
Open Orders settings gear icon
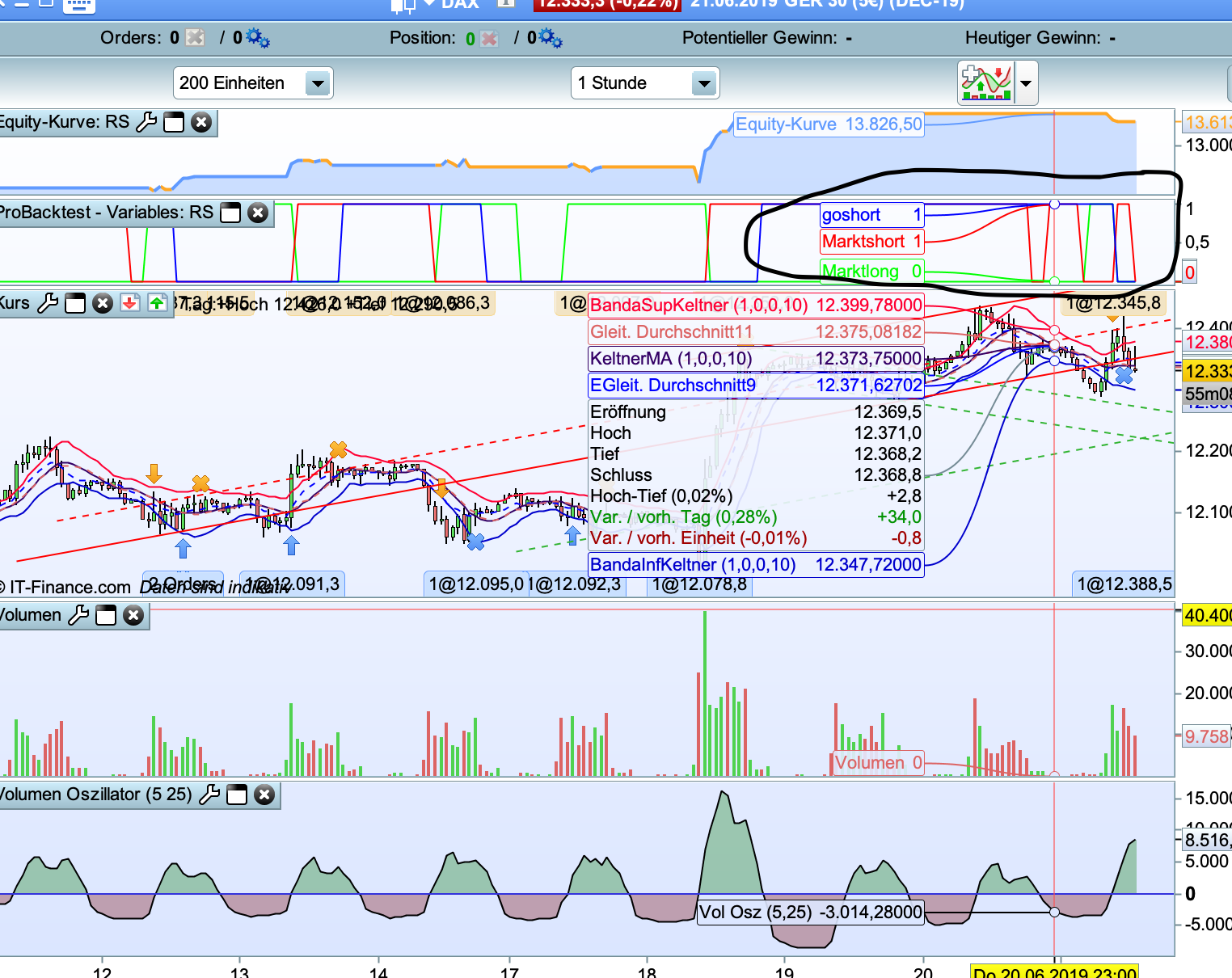point(258,38)
